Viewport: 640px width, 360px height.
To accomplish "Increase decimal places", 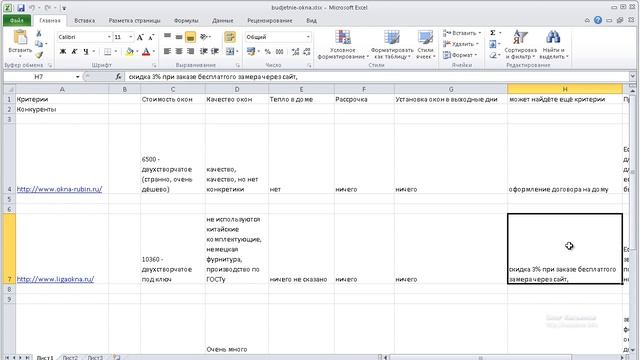I will pos(295,51).
